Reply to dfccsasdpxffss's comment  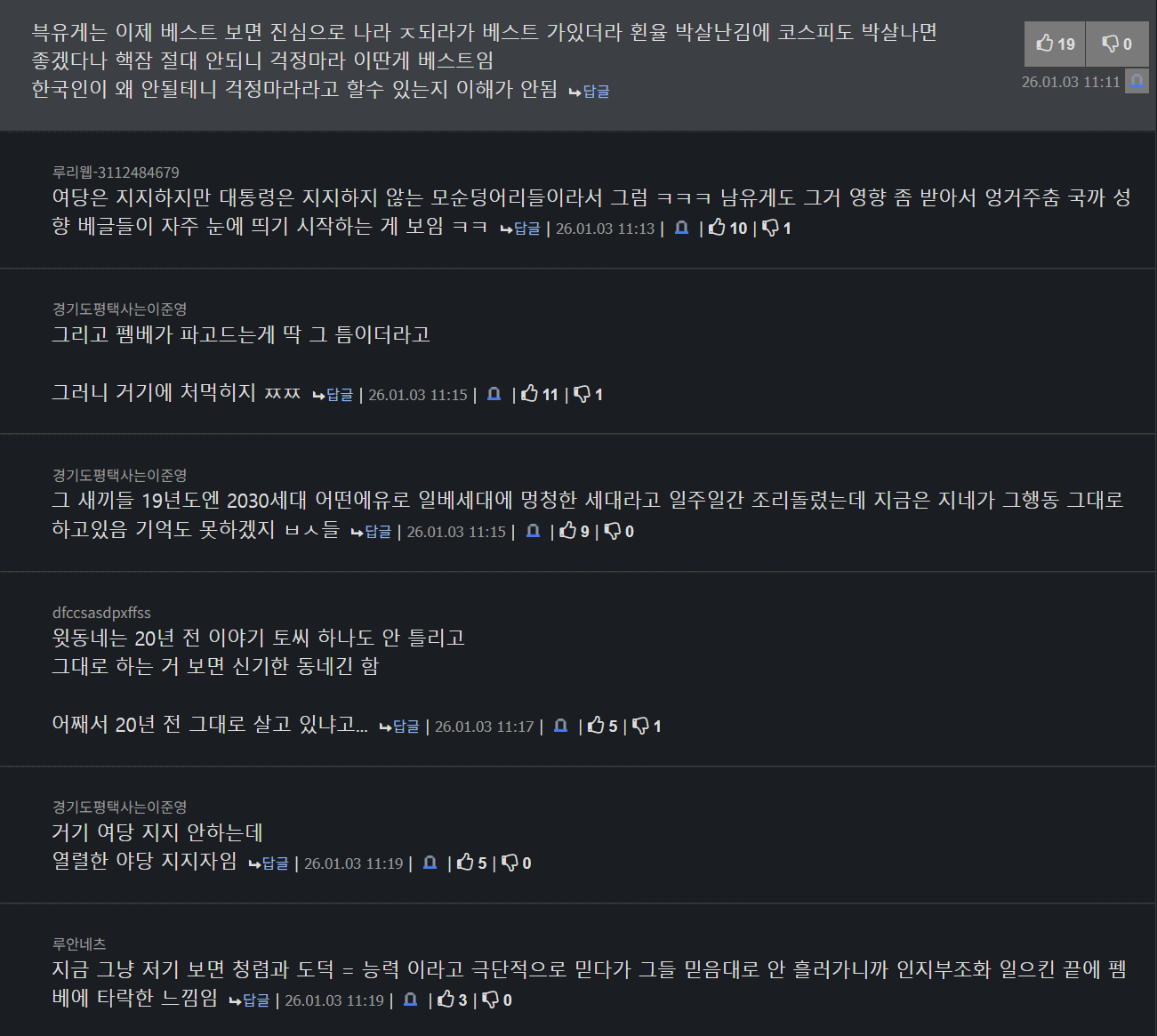(x=399, y=727)
